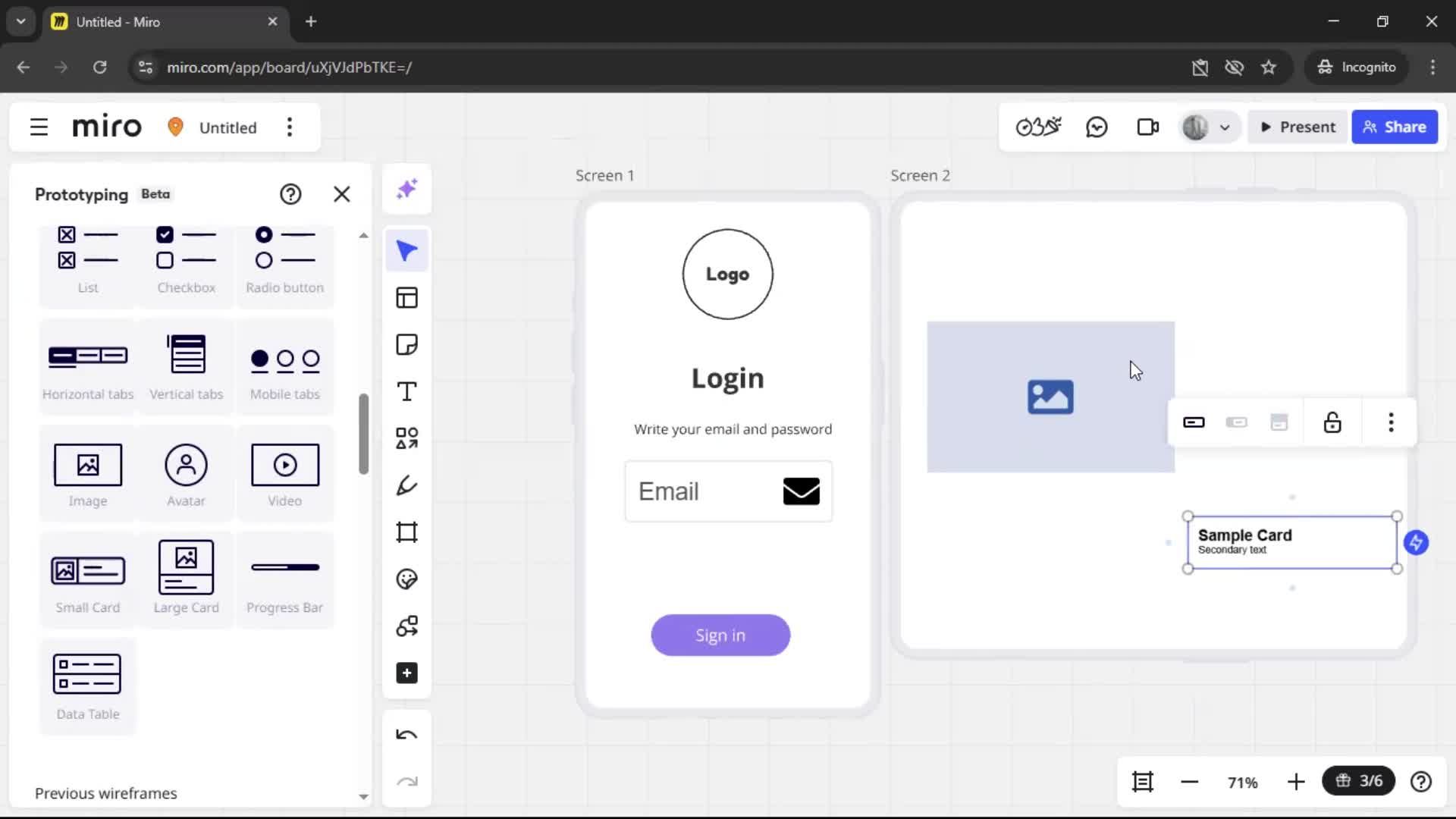Image resolution: width=1456 pixels, height=819 pixels.
Task: Zoom out with minus button
Action: pos(1190,782)
